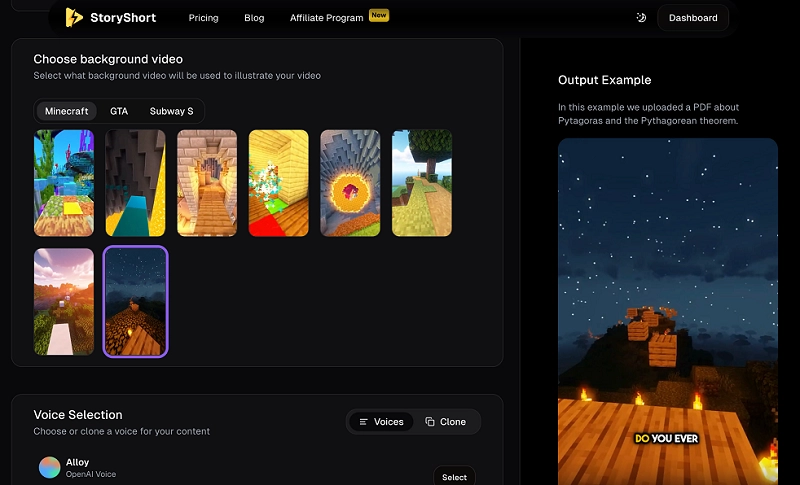800x485 pixels.
Task: Click the Voice Selection heading
Action: (78, 415)
